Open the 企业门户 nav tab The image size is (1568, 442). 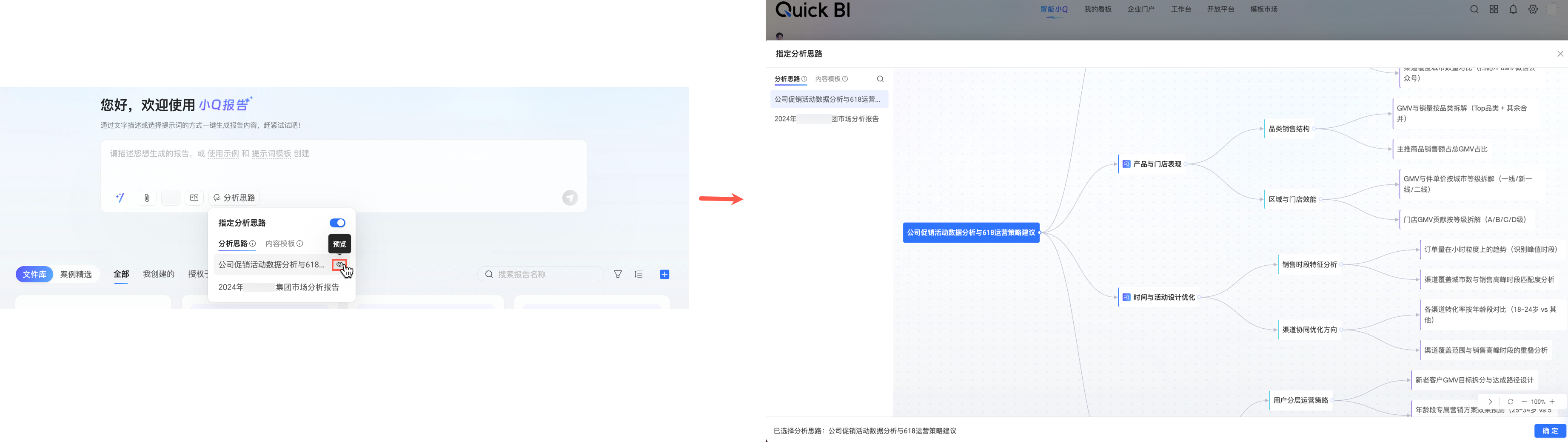pos(1141,9)
